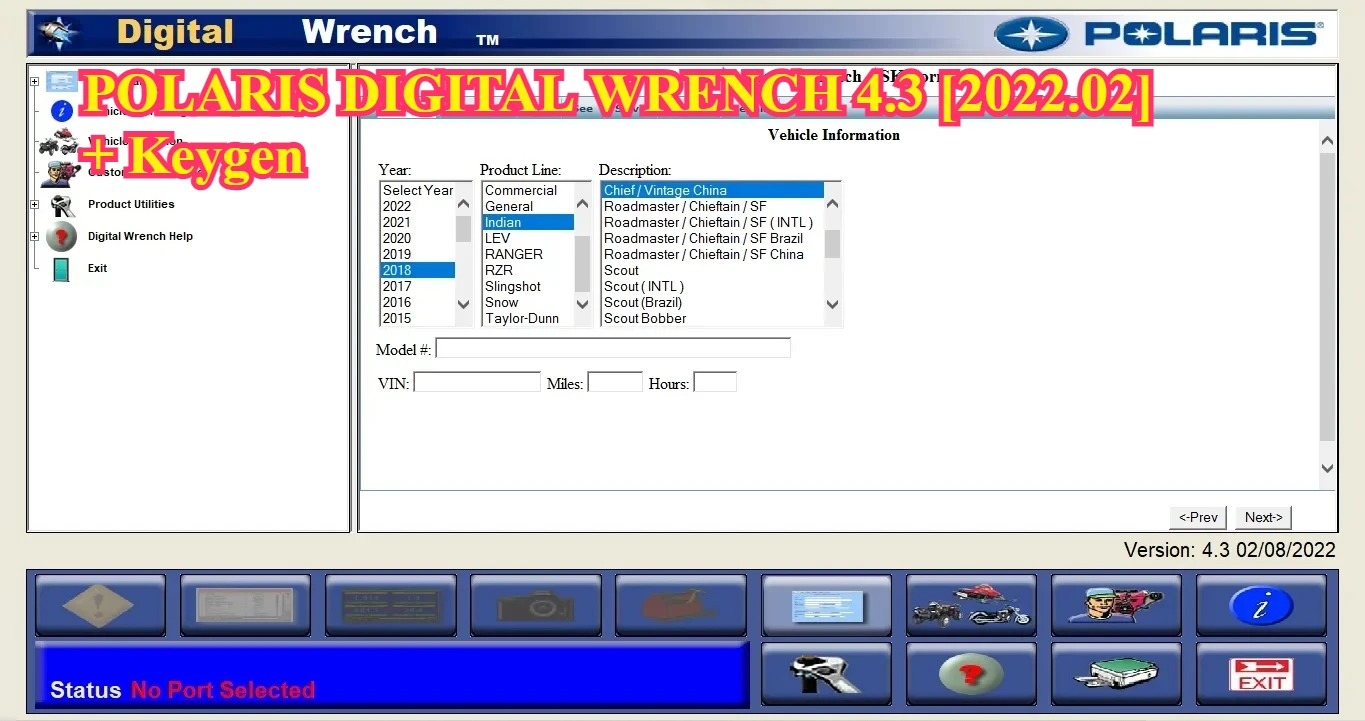
Task: Choose Snow in the Product Line list
Action: [528, 302]
